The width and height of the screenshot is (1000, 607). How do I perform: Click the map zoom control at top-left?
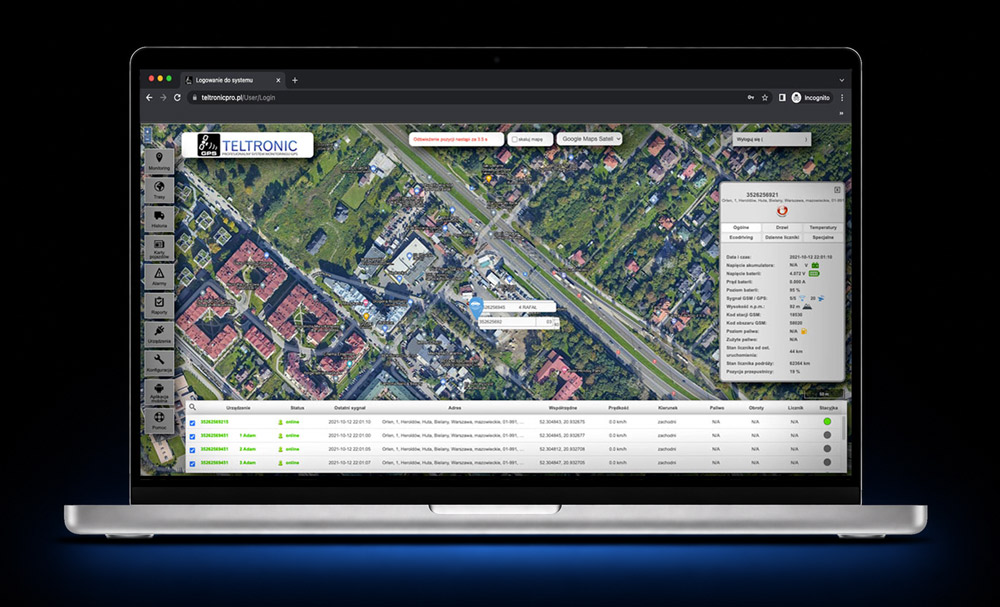(x=147, y=135)
